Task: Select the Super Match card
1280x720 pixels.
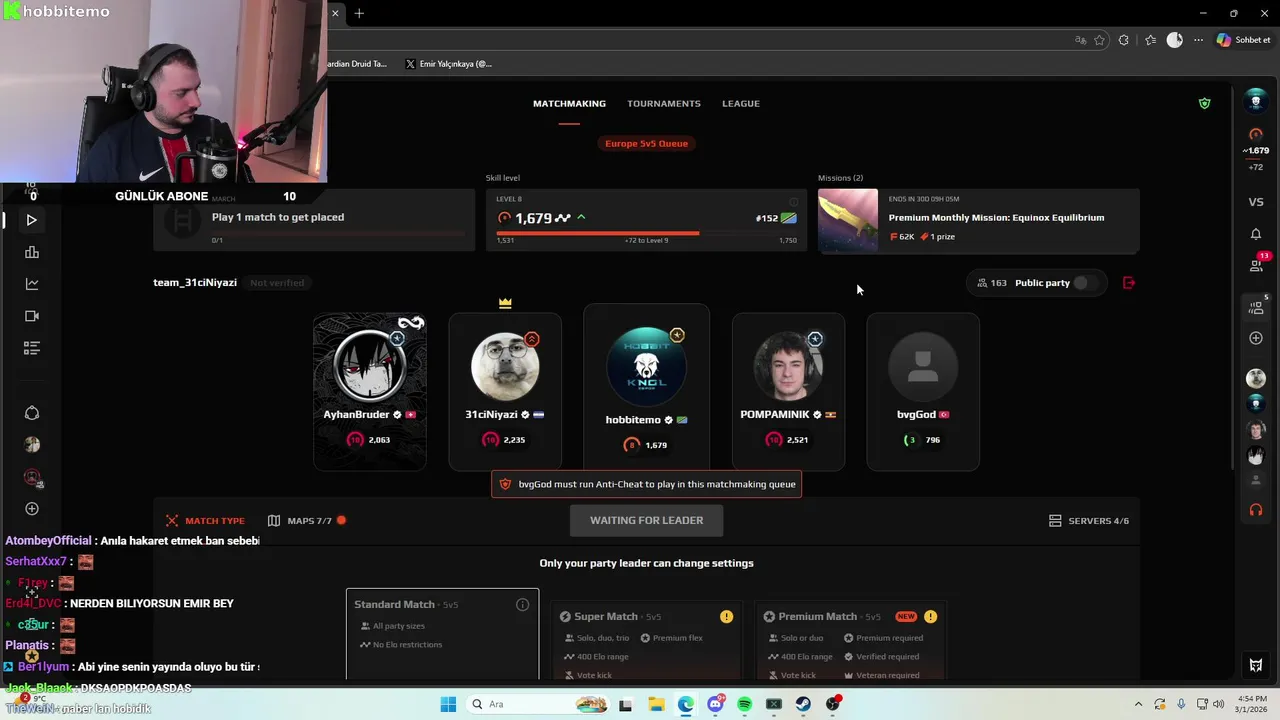Action: [x=646, y=640]
